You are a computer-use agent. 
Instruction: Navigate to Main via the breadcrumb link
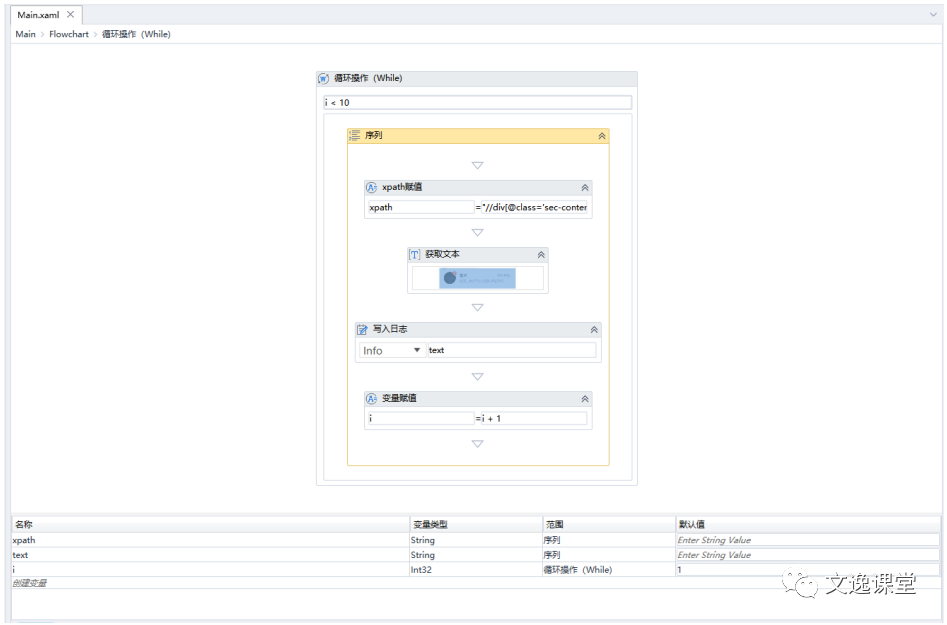click(x=24, y=33)
